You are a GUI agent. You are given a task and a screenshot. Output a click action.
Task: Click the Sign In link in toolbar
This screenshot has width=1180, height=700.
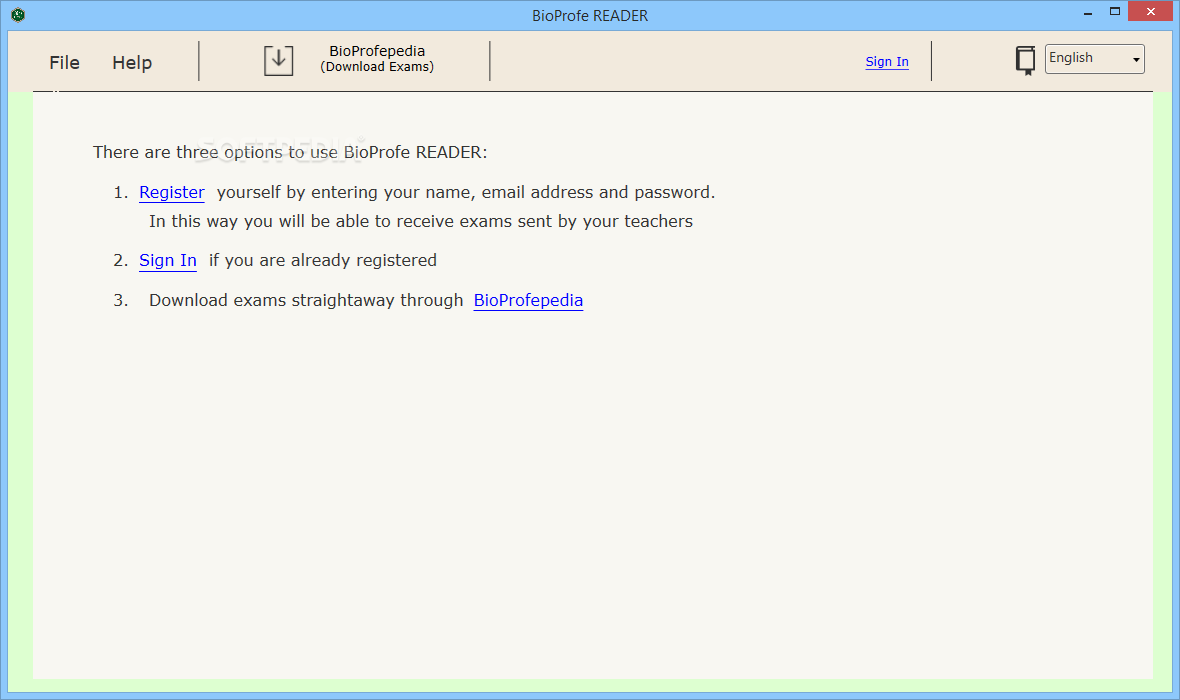[x=887, y=62]
